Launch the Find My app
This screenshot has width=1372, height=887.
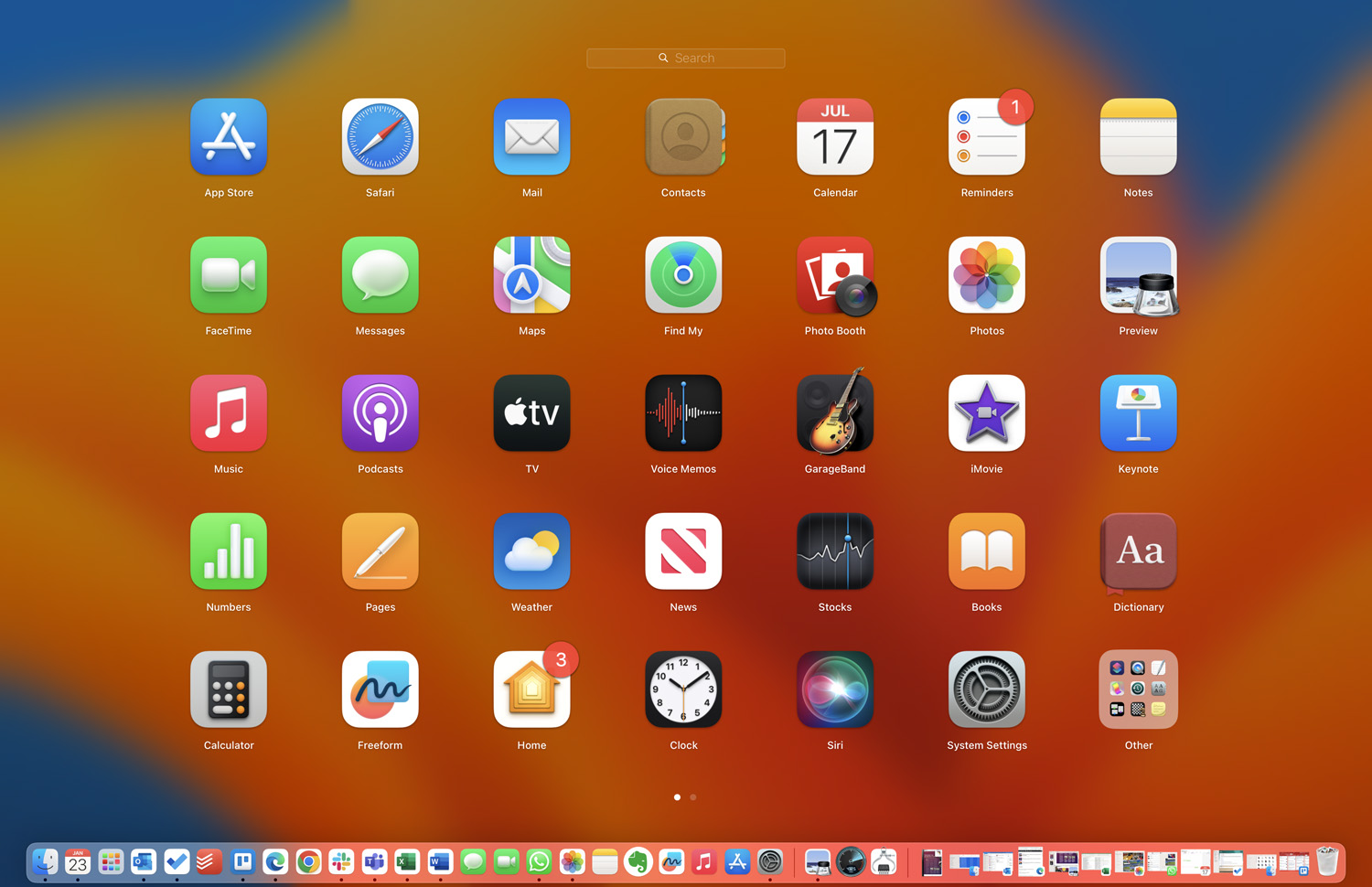coord(683,275)
